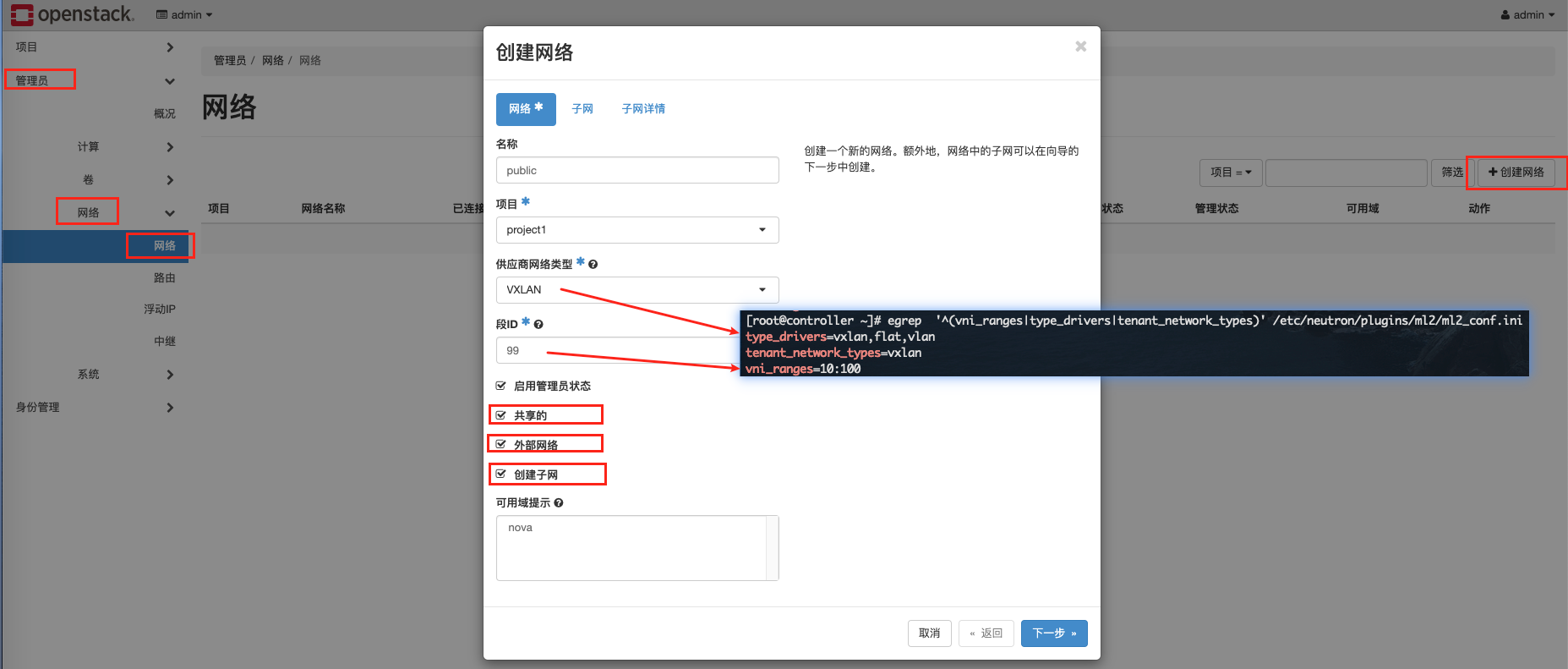Click the 网络名称 column header
This screenshot has height=669, width=1568.
pos(323,209)
